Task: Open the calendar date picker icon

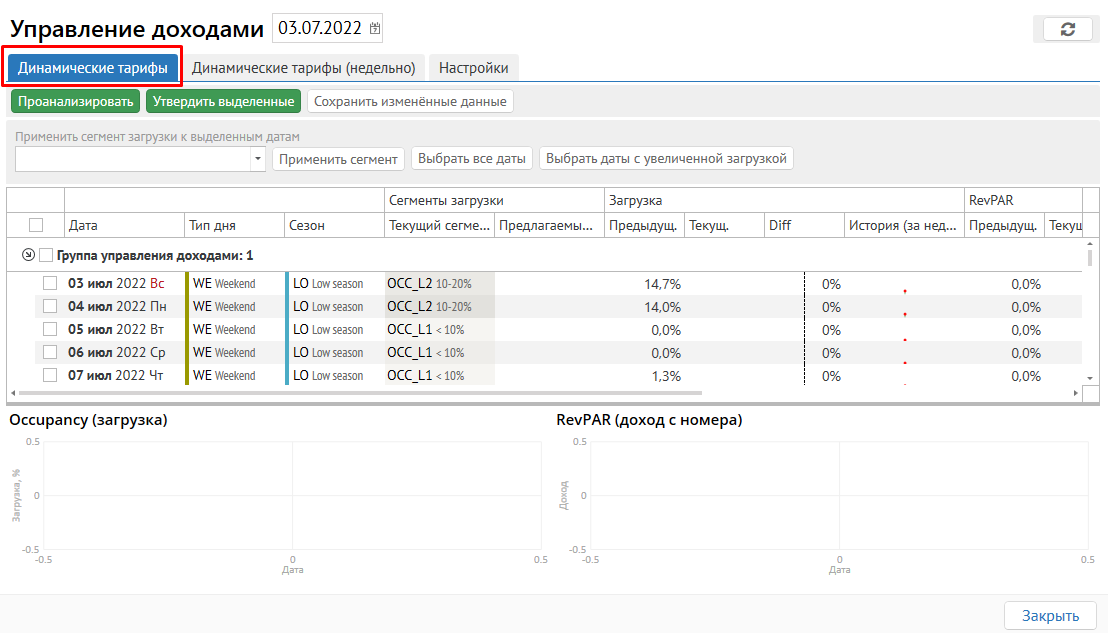Action: point(375,29)
